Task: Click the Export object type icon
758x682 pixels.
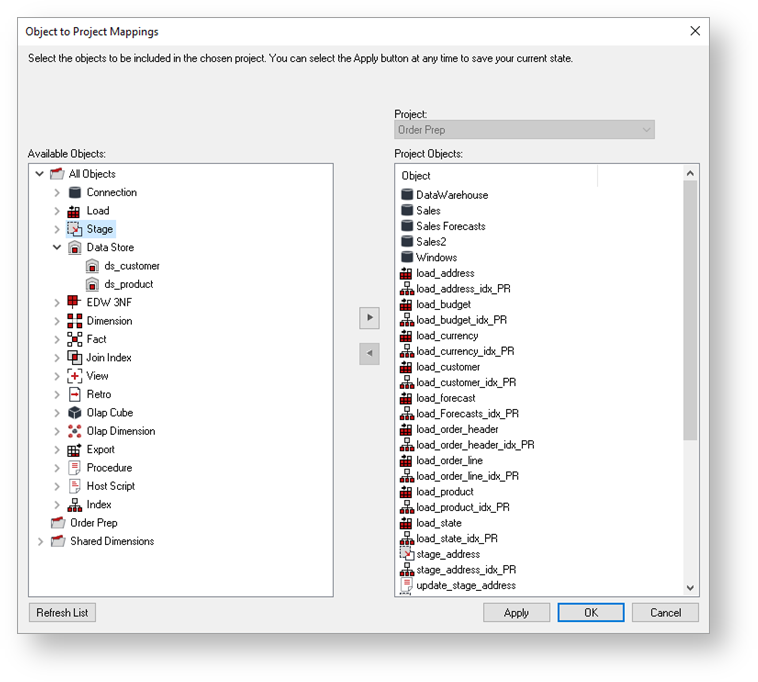Action: (x=75, y=450)
